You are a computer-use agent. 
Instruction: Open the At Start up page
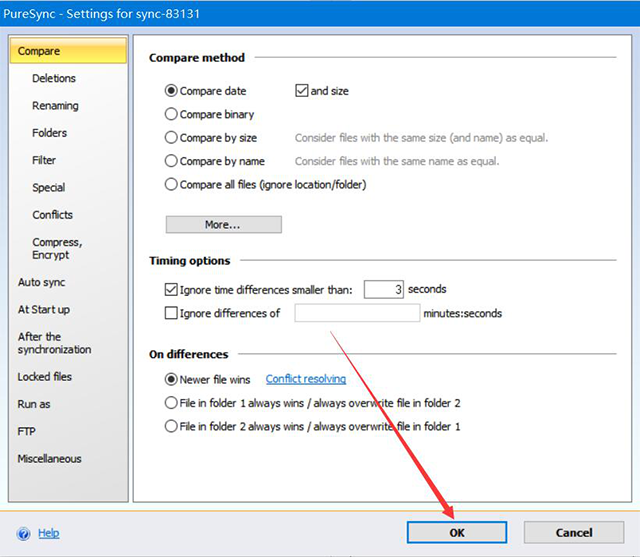44,310
